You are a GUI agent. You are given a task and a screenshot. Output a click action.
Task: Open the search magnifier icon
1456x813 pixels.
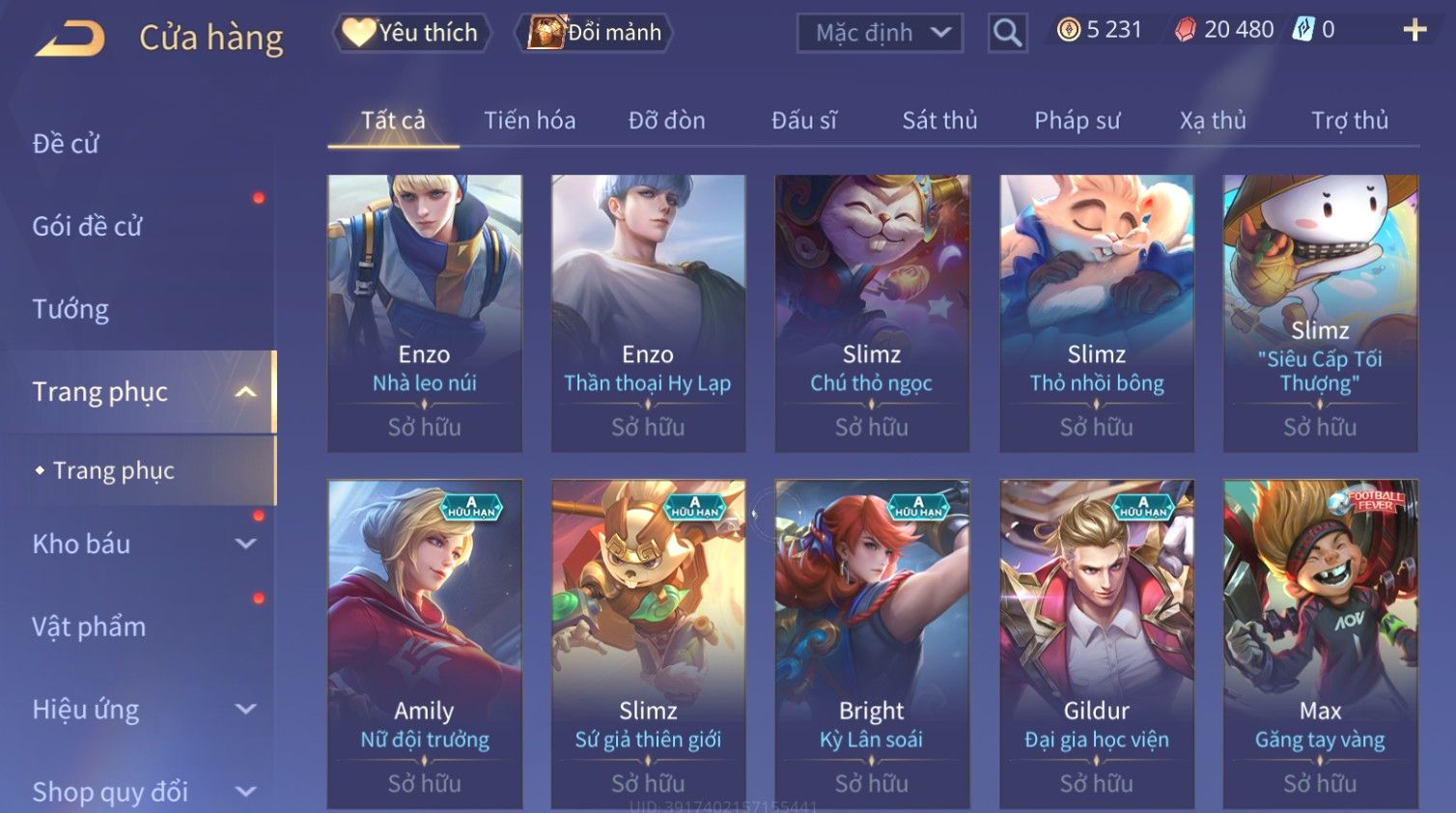coord(1007,33)
